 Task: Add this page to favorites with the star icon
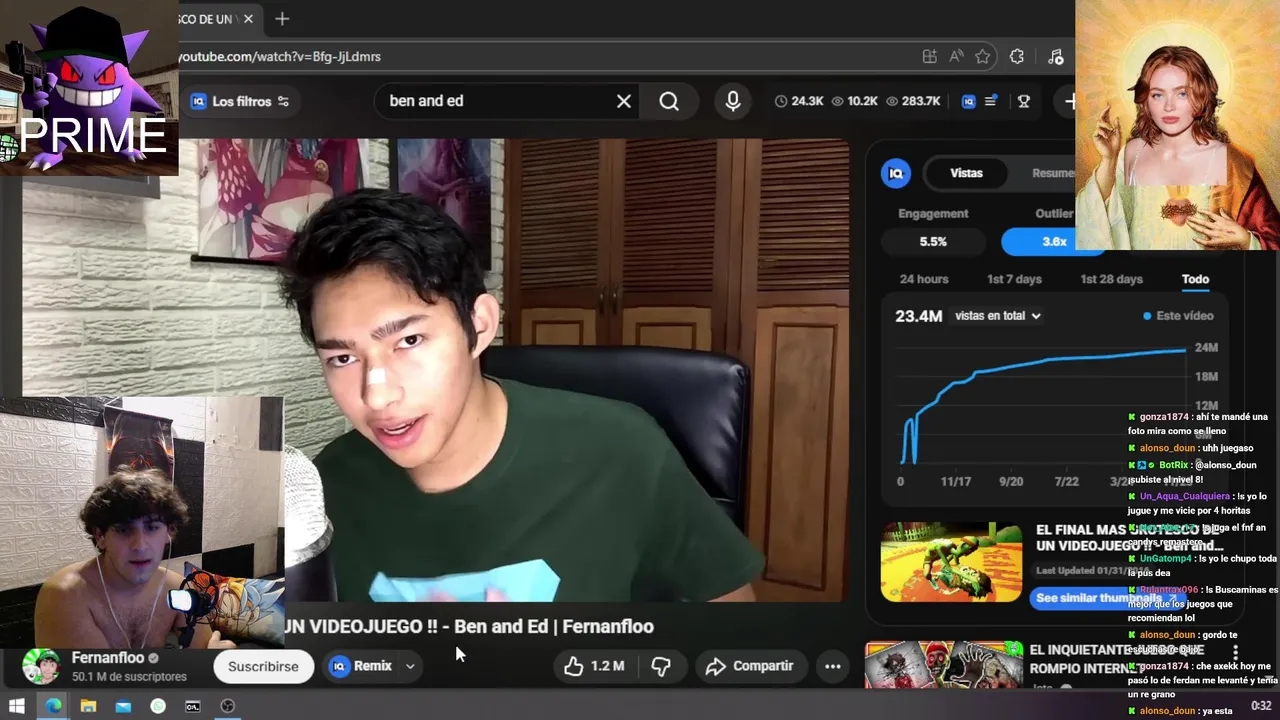coord(983,57)
